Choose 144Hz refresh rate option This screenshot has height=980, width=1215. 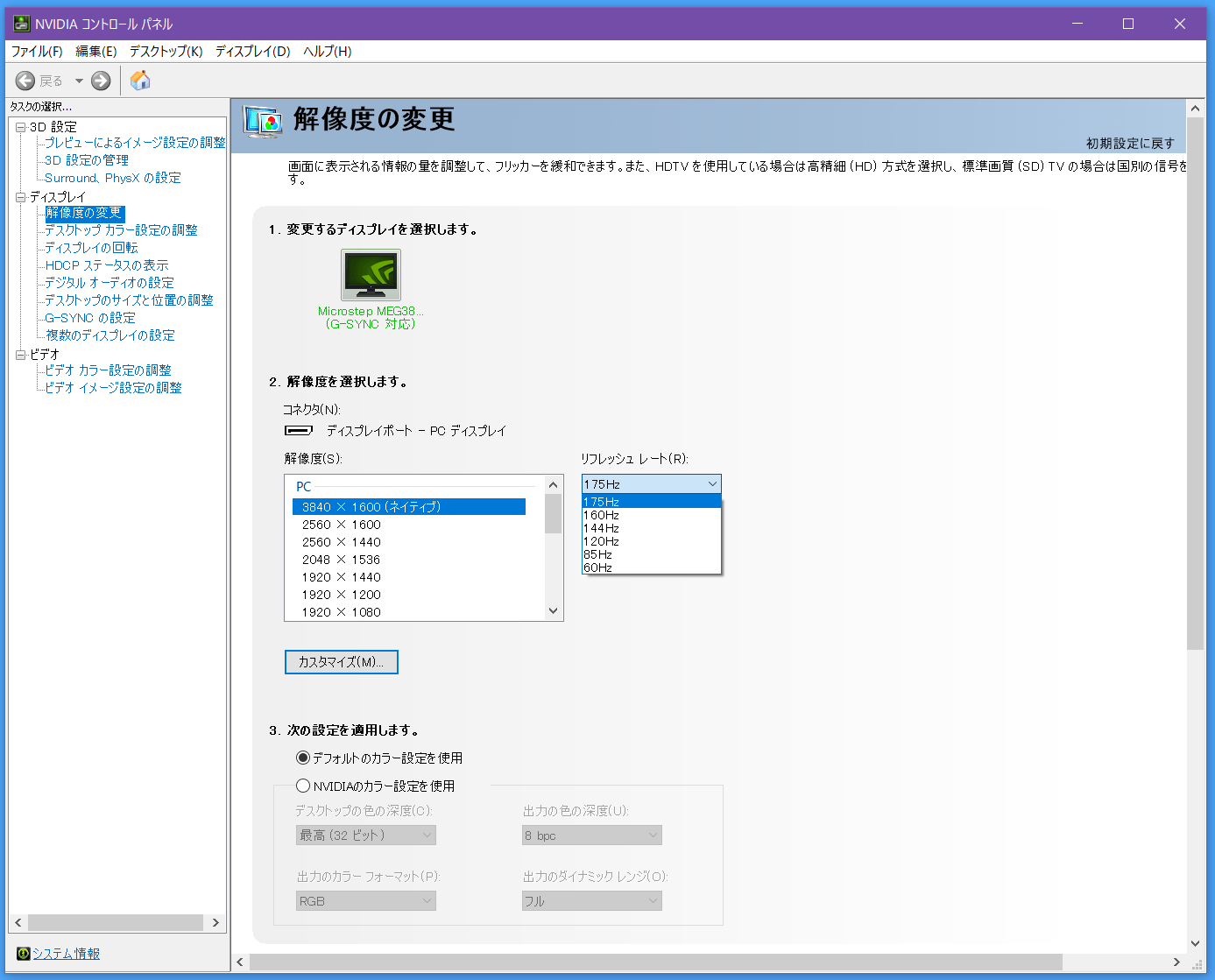coord(652,528)
